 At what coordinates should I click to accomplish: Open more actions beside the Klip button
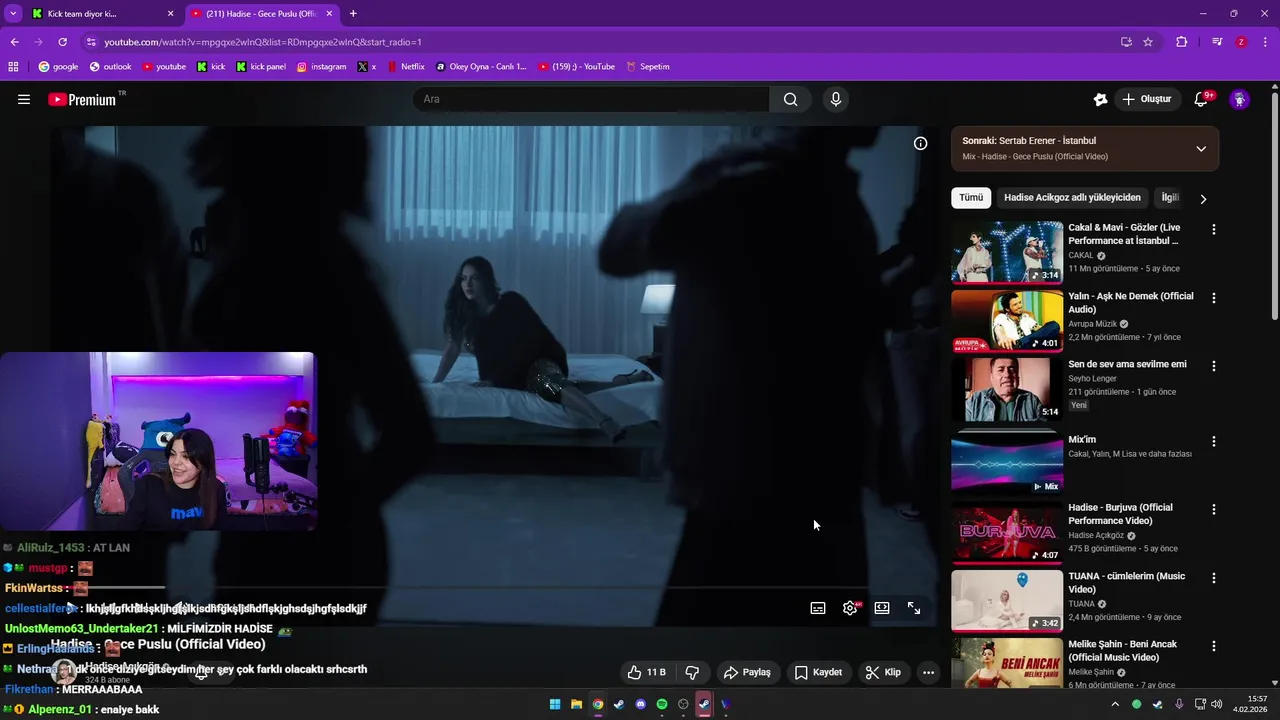click(928, 672)
